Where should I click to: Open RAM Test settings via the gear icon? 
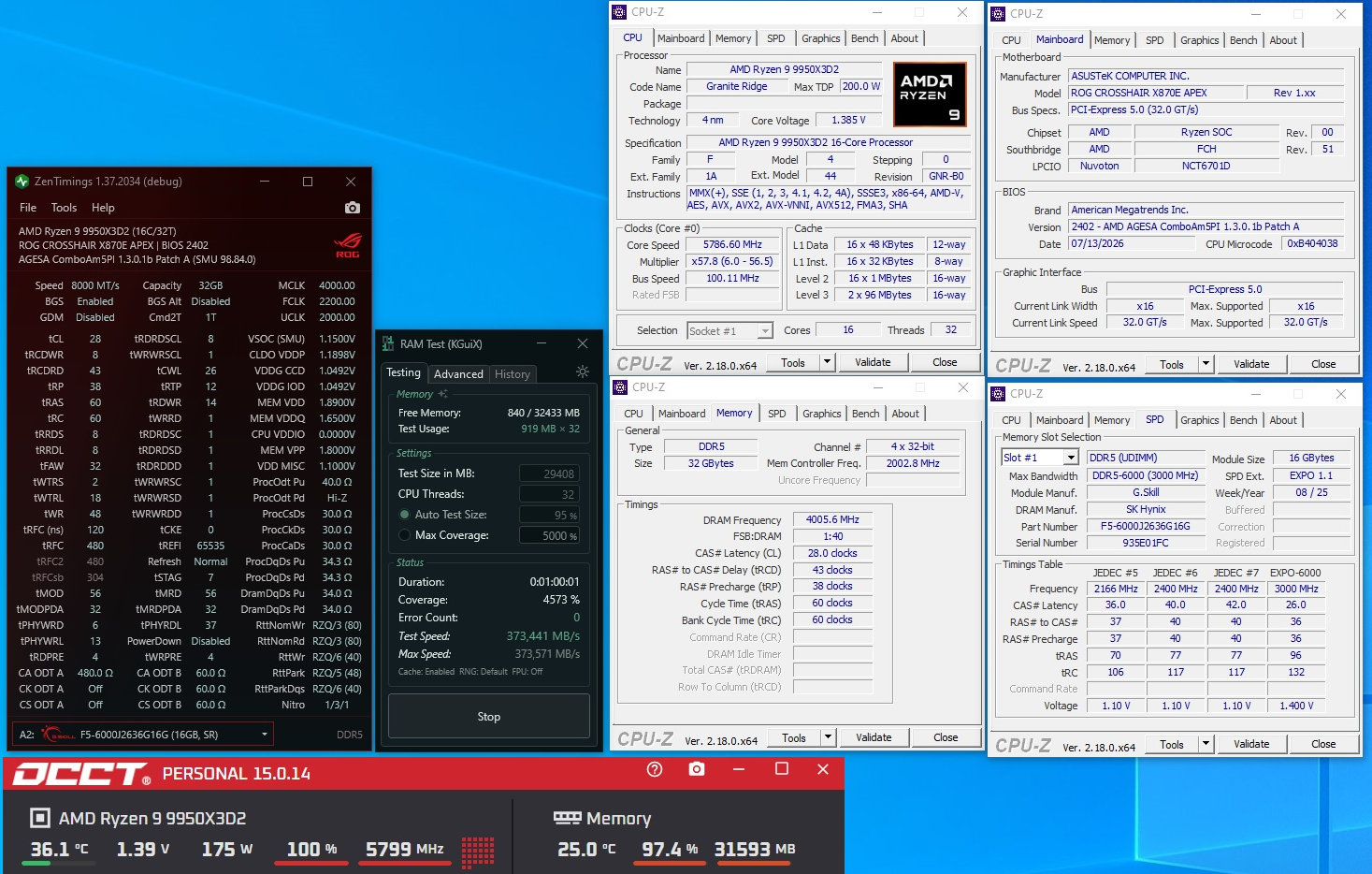click(x=583, y=371)
